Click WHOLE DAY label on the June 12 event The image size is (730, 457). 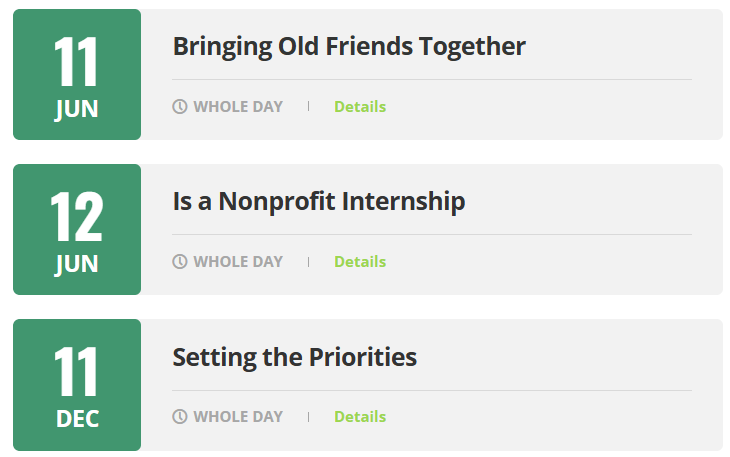[238, 262]
